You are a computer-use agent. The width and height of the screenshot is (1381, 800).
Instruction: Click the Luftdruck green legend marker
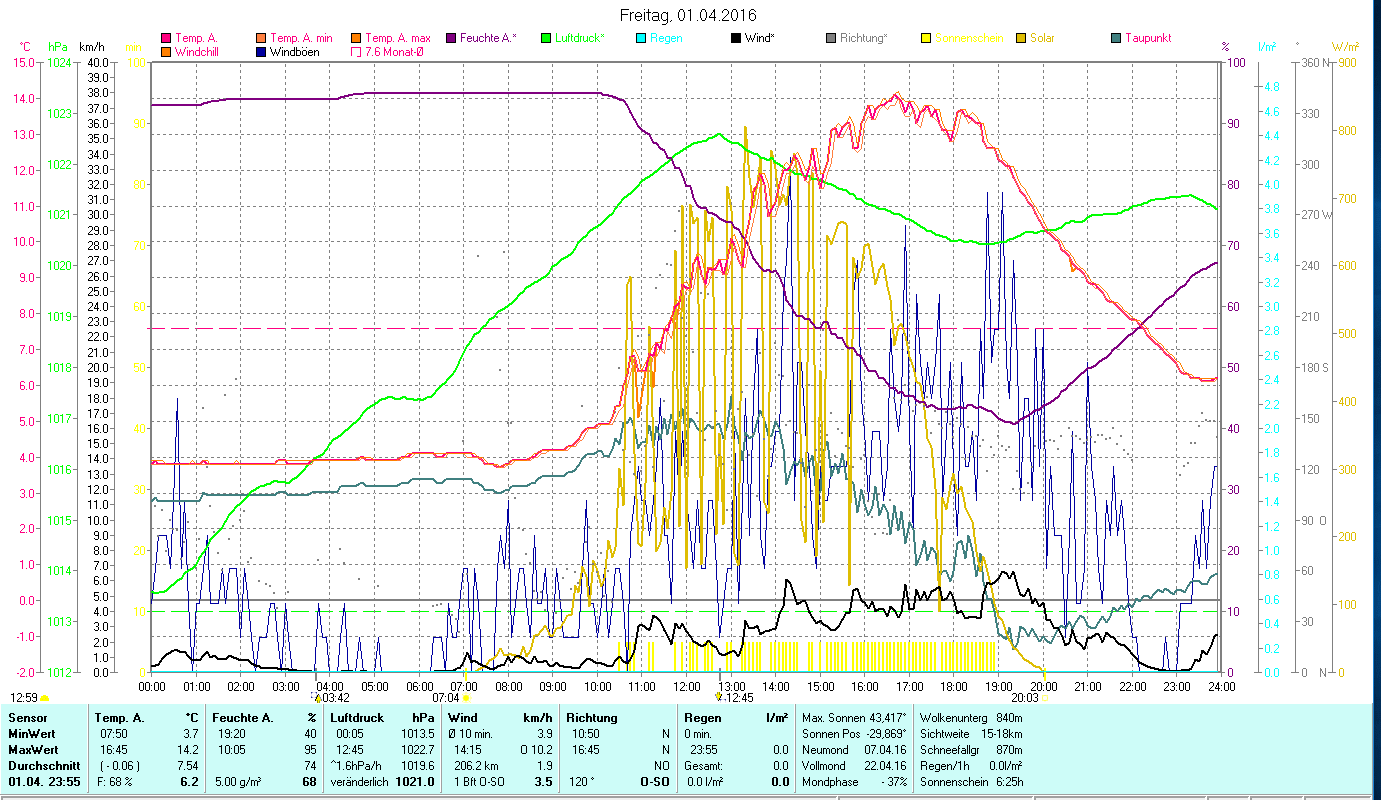tap(546, 38)
